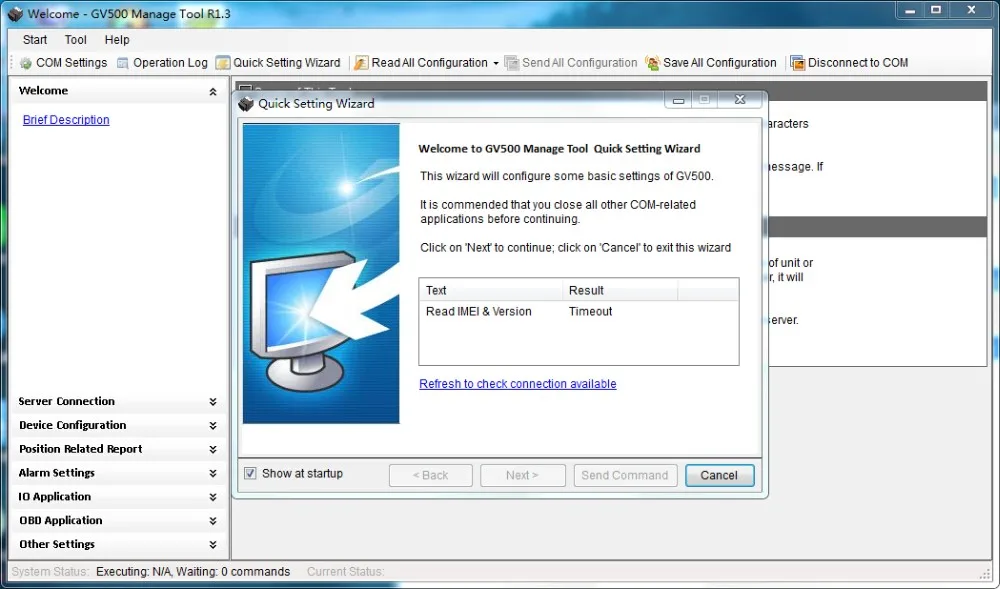This screenshot has width=1000, height=589.
Task: Minimize the Quick Setting Wizard dialog
Action: pyautogui.click(x=679, y=100)
